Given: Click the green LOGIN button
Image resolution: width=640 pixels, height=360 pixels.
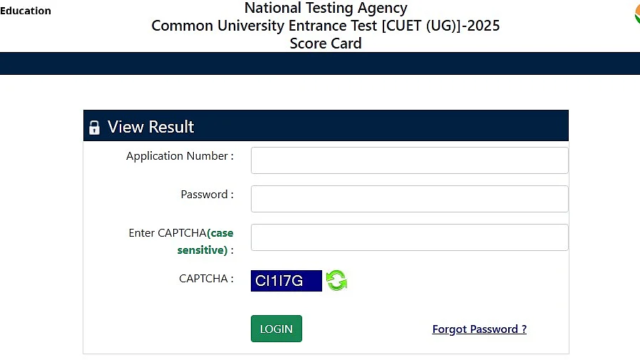Looking at the screenshot, I should click(x=276, y=329).
